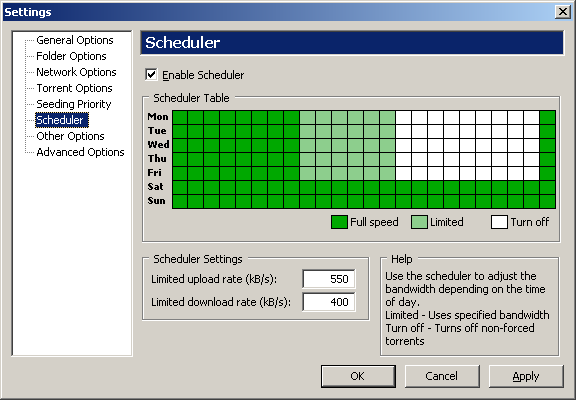576x400 pixels.
Task: Apply the scheduler settings
Action: point(526,376)
